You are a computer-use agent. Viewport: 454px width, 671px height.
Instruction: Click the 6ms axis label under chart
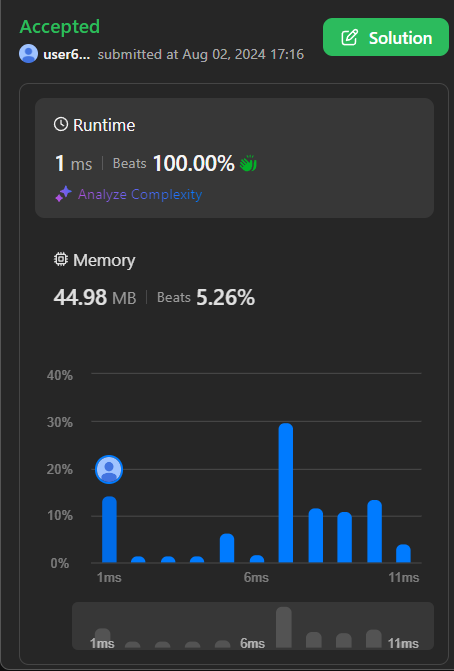256,577
